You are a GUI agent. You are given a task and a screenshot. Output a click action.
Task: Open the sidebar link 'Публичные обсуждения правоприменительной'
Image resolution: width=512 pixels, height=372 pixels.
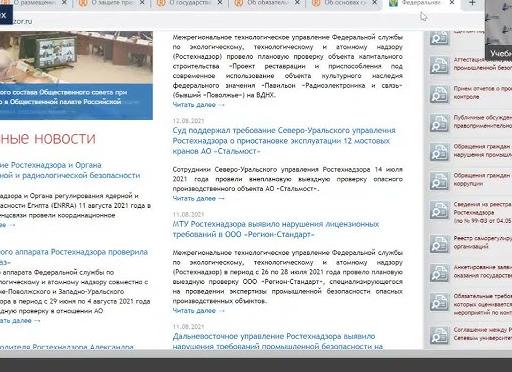[482, 122]
